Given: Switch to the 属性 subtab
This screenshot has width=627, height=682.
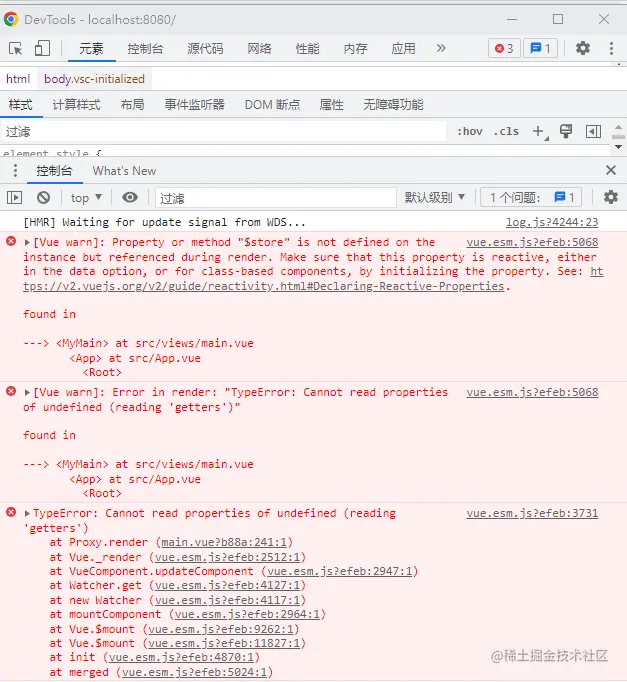Looking at the screenshot, I should tap(331, 105).
